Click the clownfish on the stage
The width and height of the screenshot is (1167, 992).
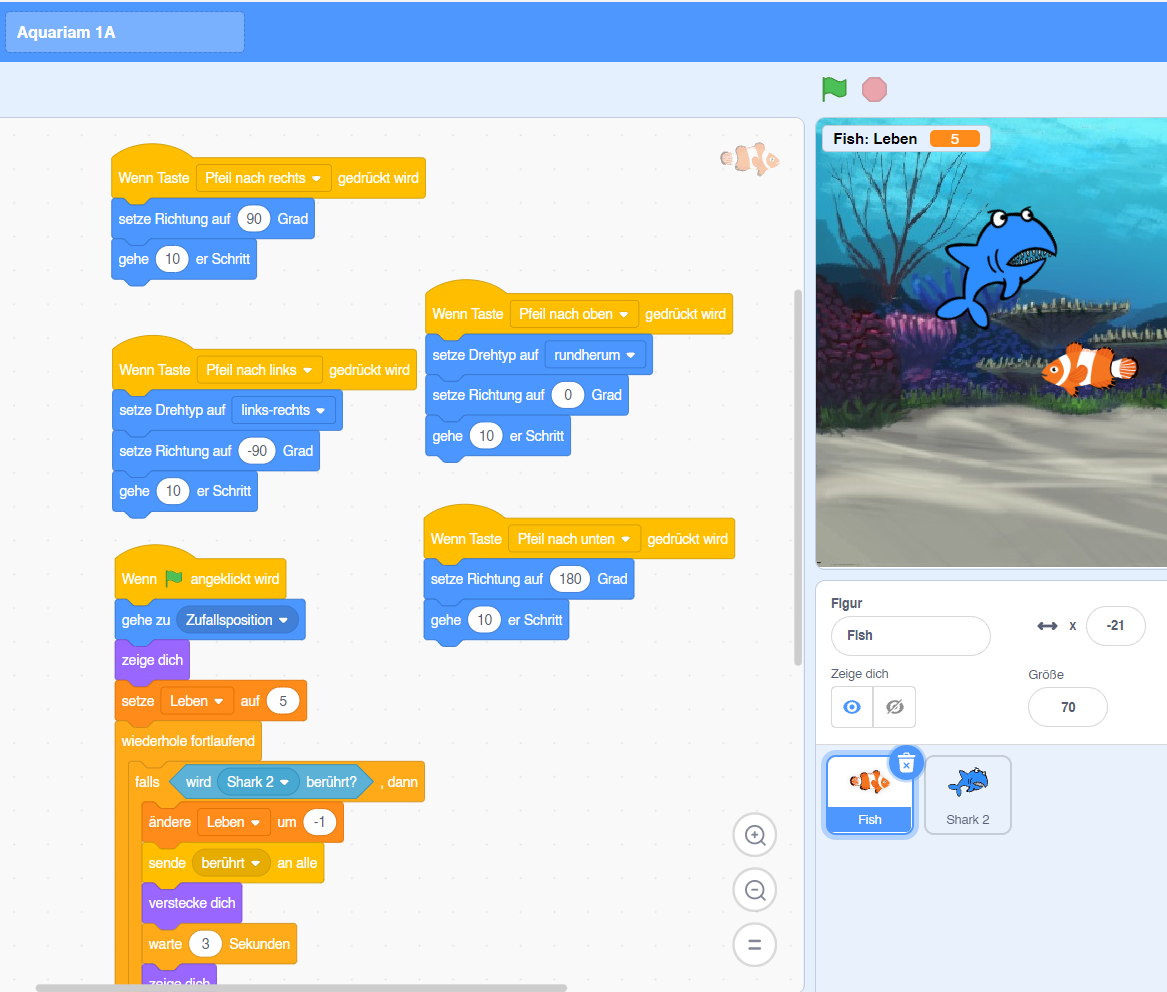(x=1088, y=369)
